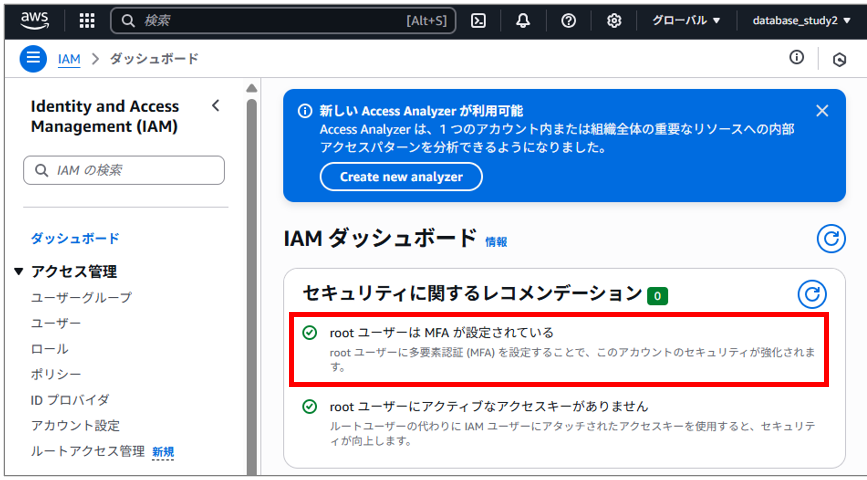Collapse the アクセス管理 section
This screenshot has height=480, width=867.
point(19,272)
